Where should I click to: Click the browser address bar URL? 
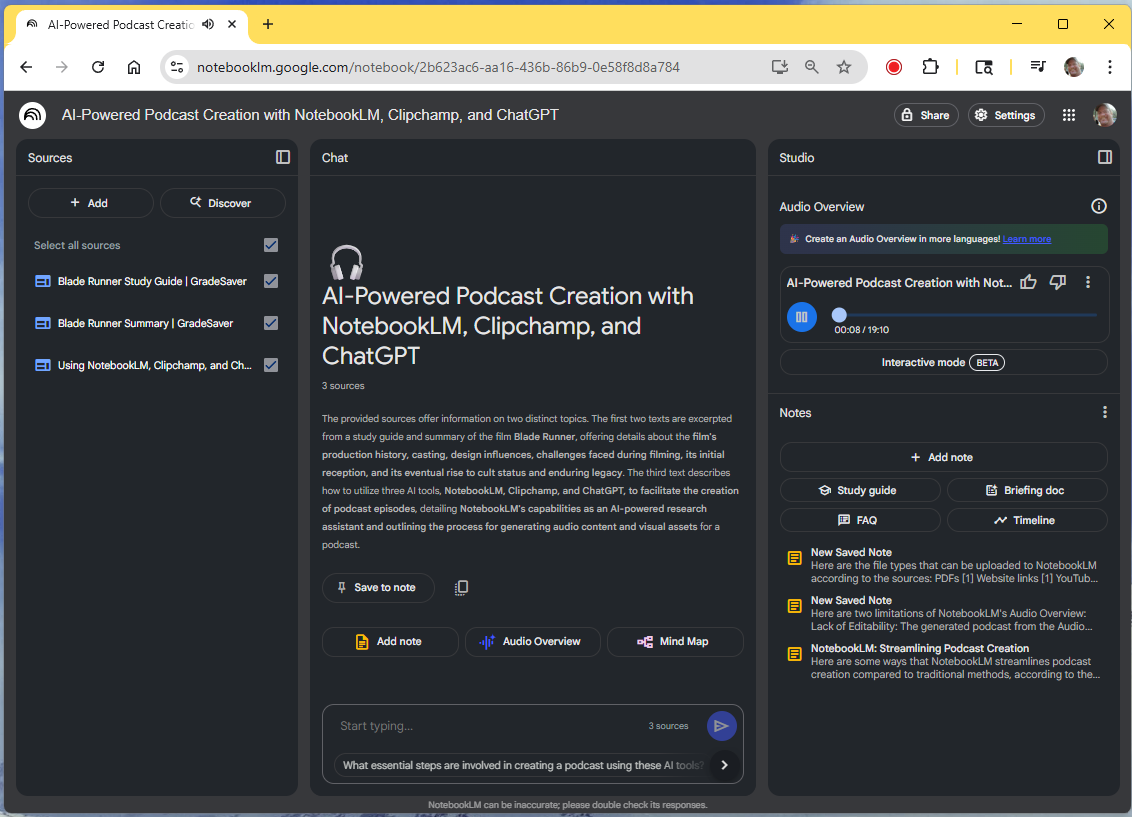[x=437, y=67]
